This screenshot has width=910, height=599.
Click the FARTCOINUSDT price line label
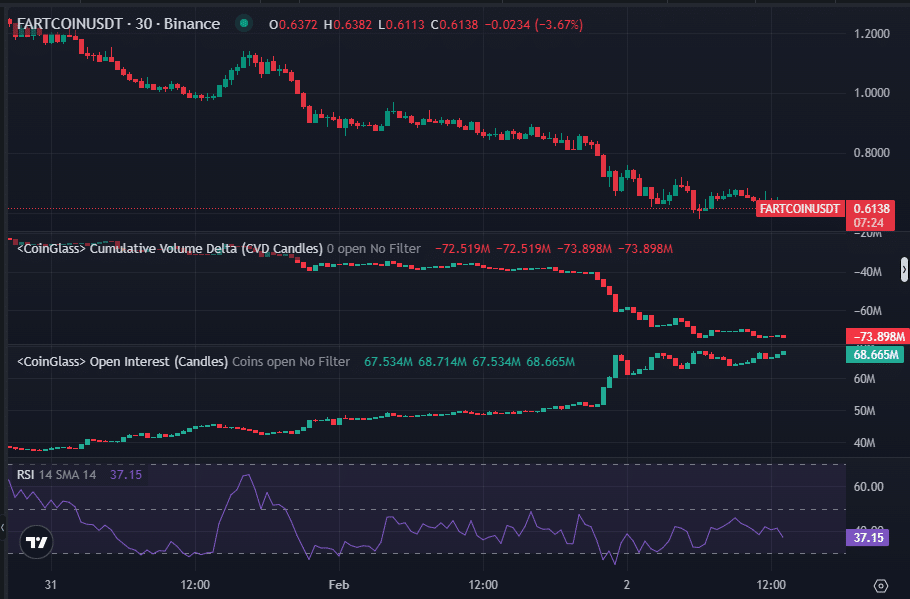point(800,209)
